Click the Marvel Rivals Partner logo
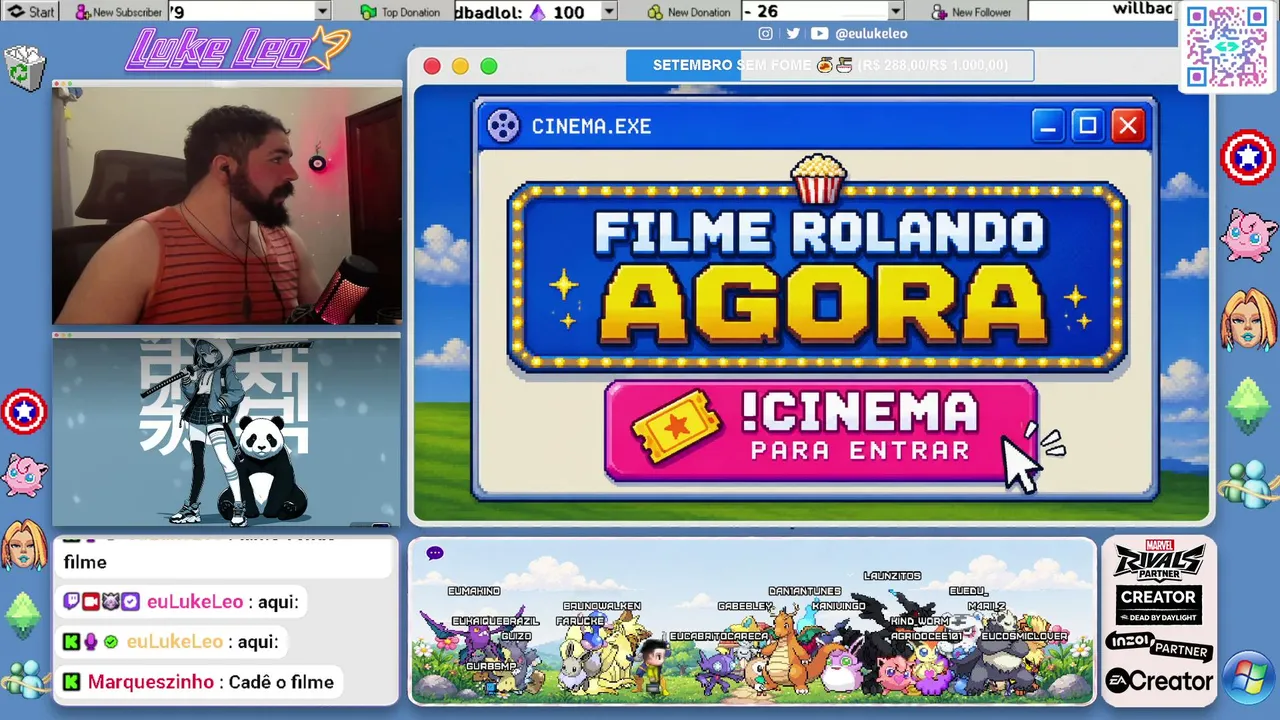This screenshot has height=720, width=1280. point(1159,559)
